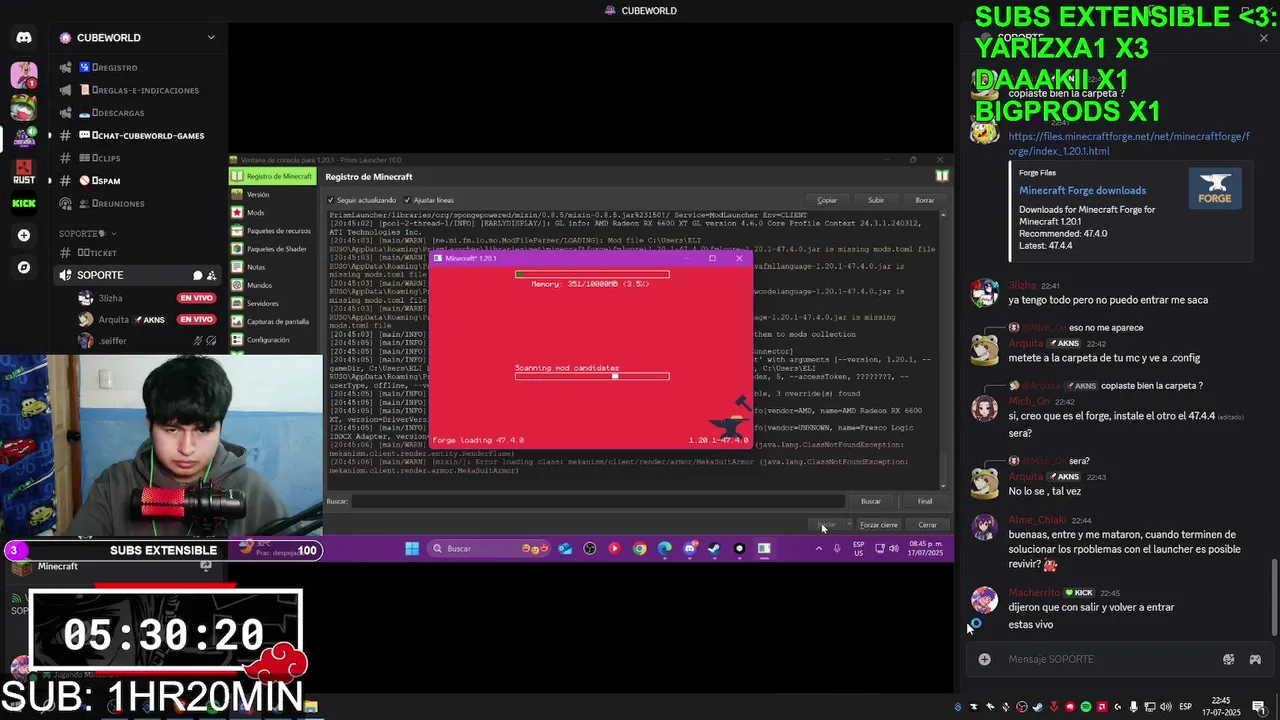Viewport: 1280px width, 720px height.
Task: Open Notas page in Prism Launcher
Action: [x=272, y=267]
